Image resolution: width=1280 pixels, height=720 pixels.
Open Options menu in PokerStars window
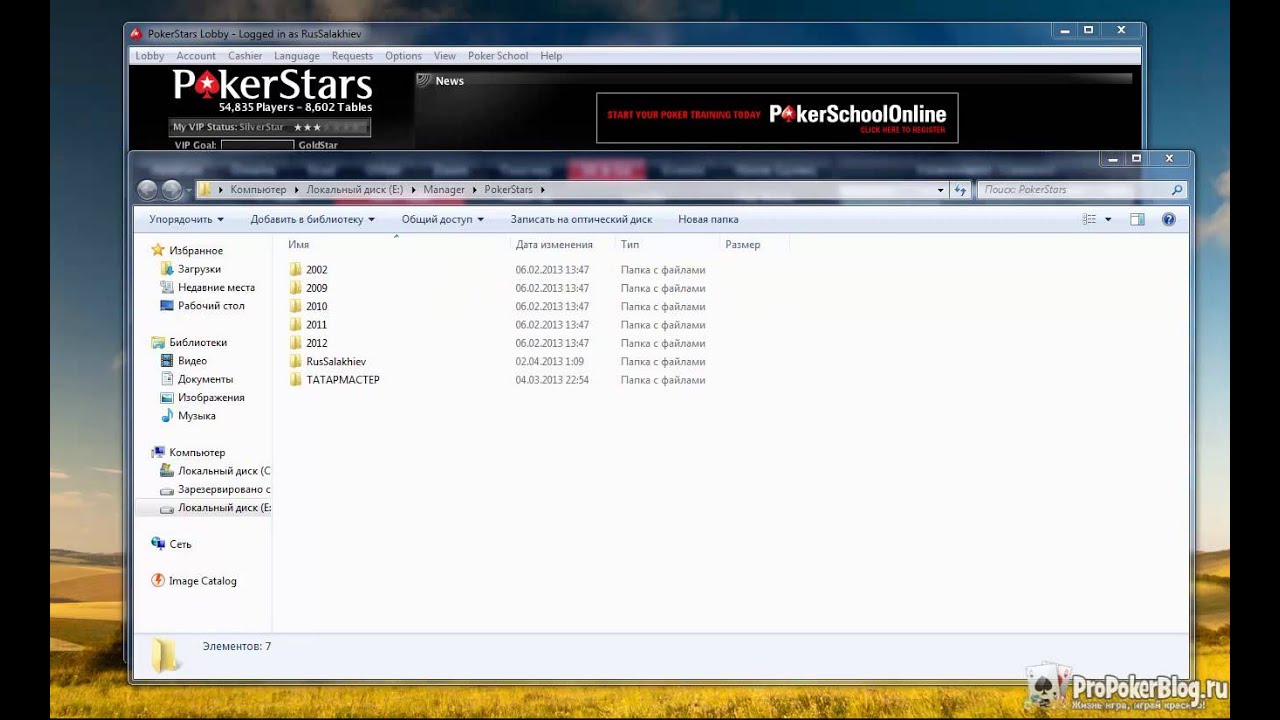pyautogui.click(x=404, y=56)
